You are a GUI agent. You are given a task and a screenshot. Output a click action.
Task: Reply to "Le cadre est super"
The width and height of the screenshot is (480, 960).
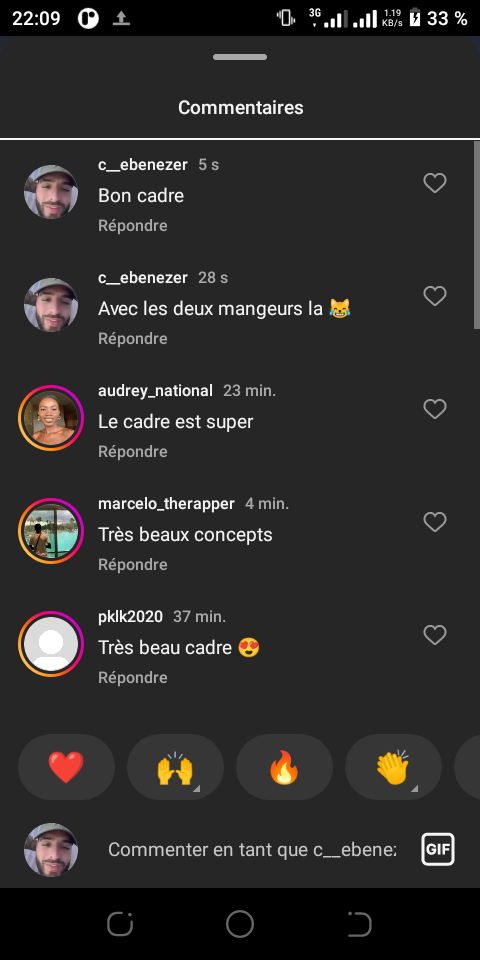133,451
